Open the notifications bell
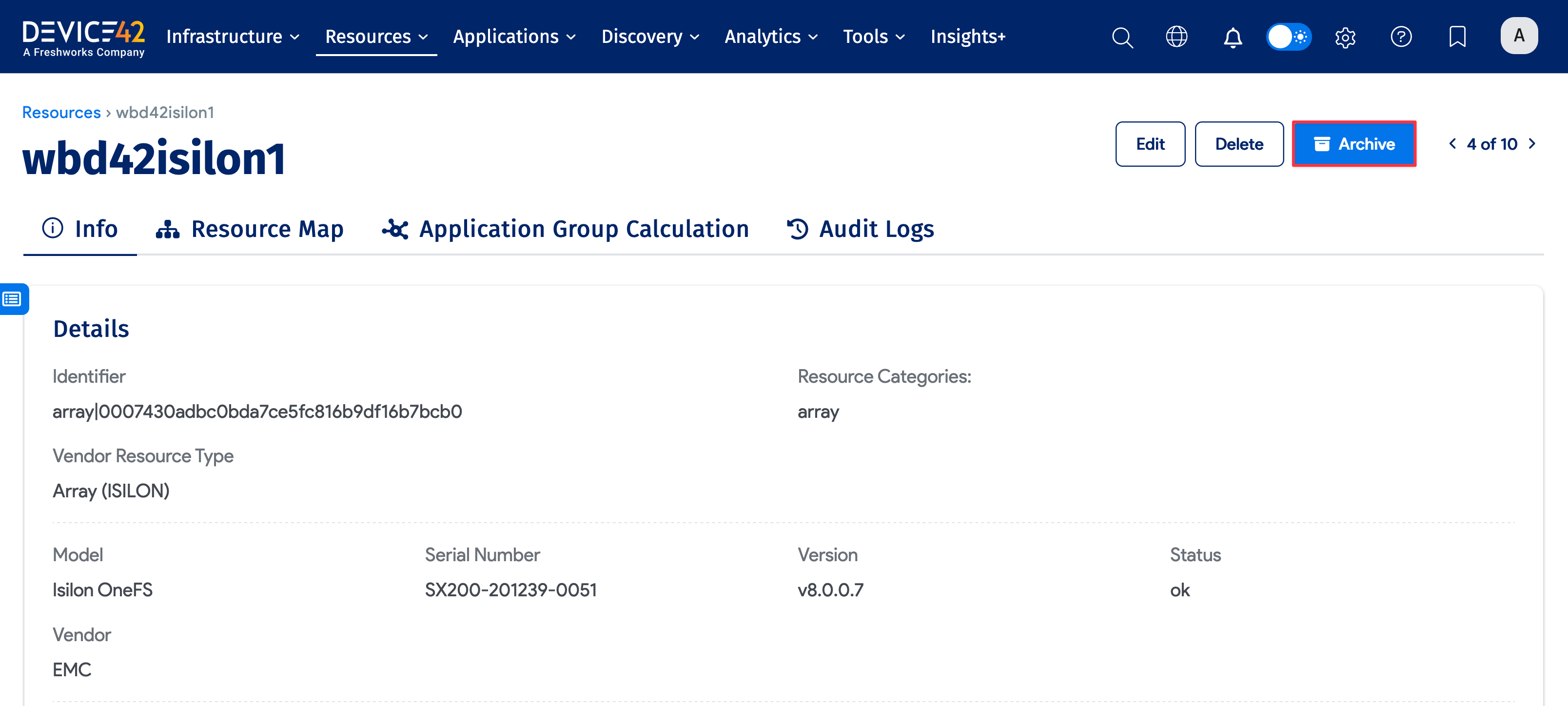 pos(1233,37)
